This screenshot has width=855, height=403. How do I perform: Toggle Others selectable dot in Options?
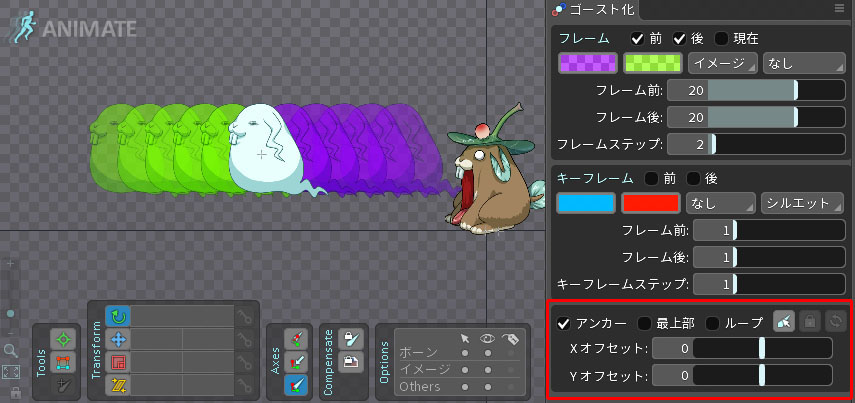click(465, 387)
